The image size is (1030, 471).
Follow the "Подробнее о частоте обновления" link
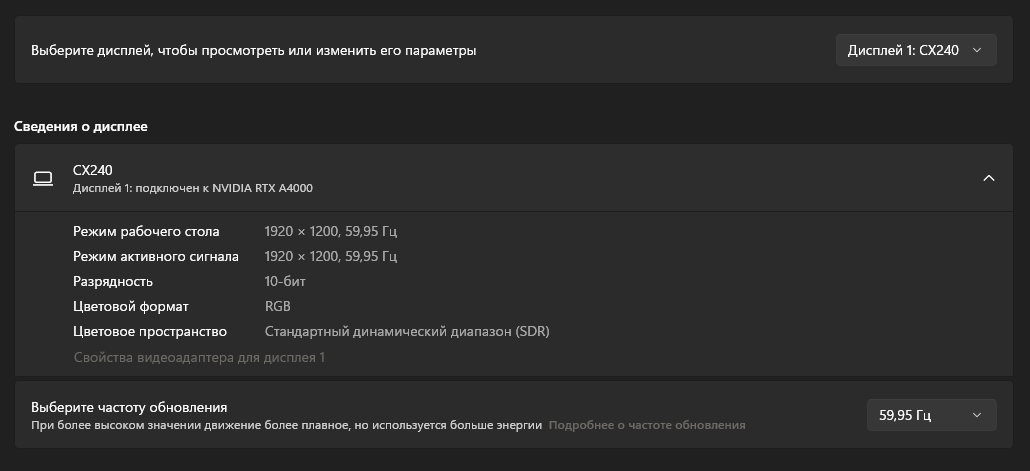pos(647,425)
